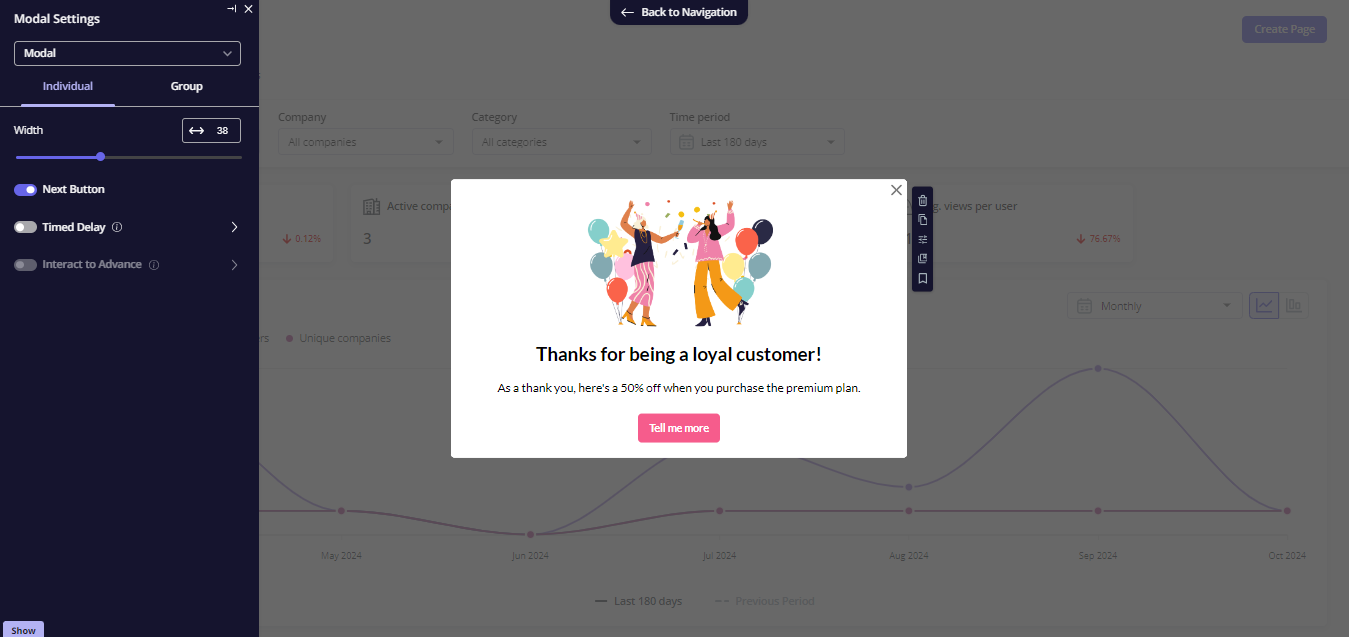This screenshot has height=637, width=1349.
Task: Change Time period from Last 180 days
Action: pyautogui.click(x=756, y=141)
